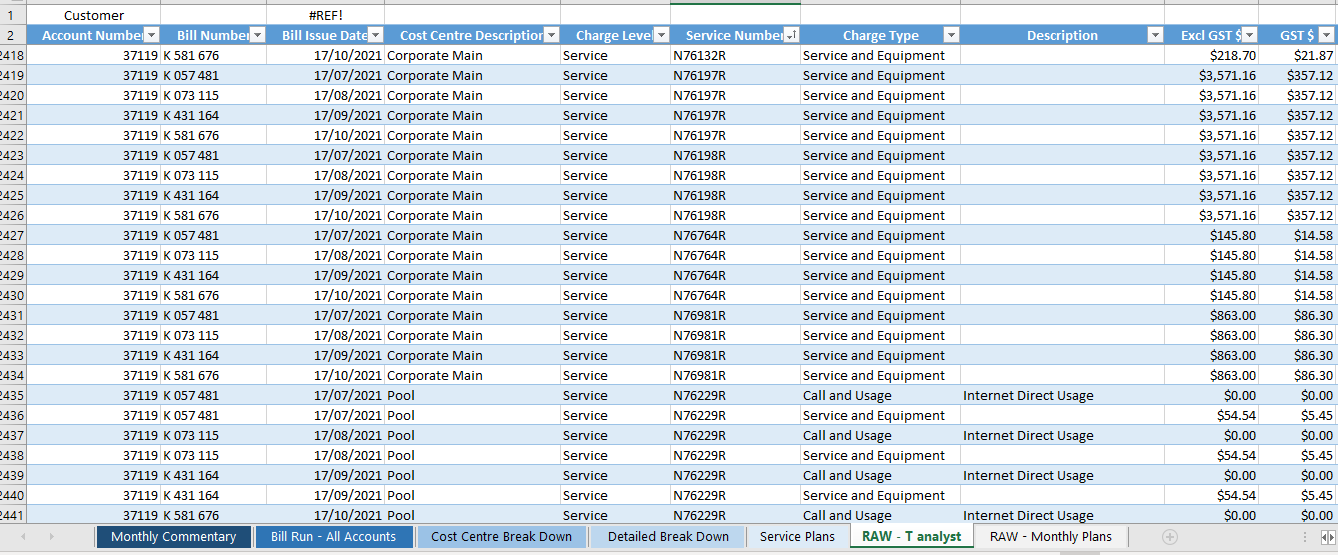Select the $218.70 Excl GST cell
Screen dimensions: 1338x555
pos(1211,56)
